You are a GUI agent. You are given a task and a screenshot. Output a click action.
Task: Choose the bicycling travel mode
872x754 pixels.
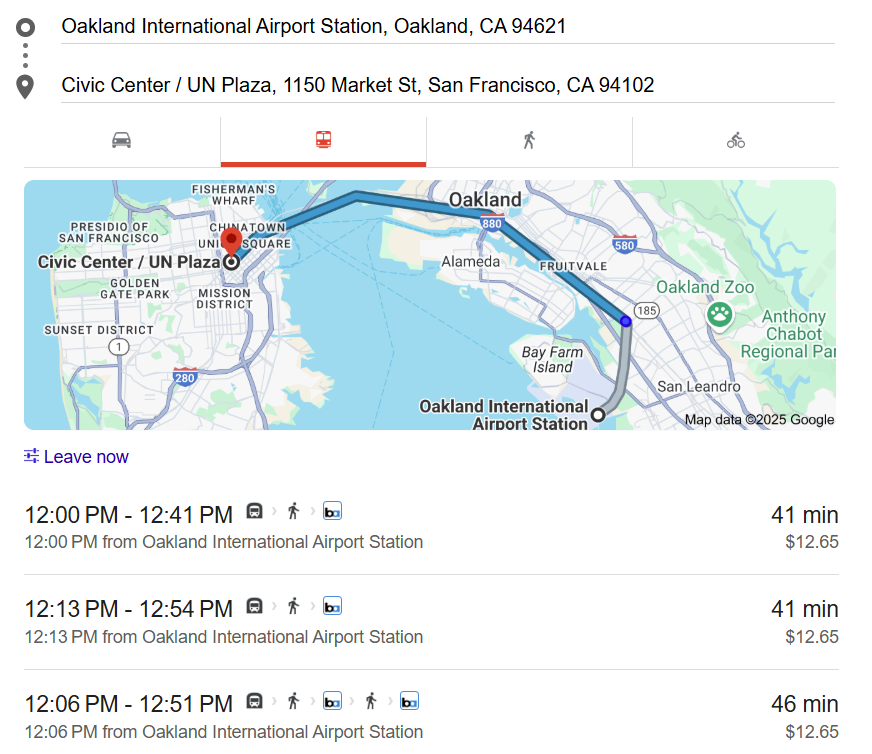pyautogui.click(x=735, y=140)
